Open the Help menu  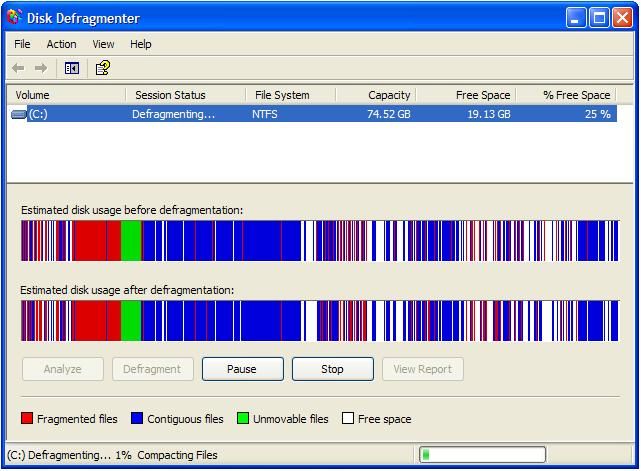[x=141, y=44]
